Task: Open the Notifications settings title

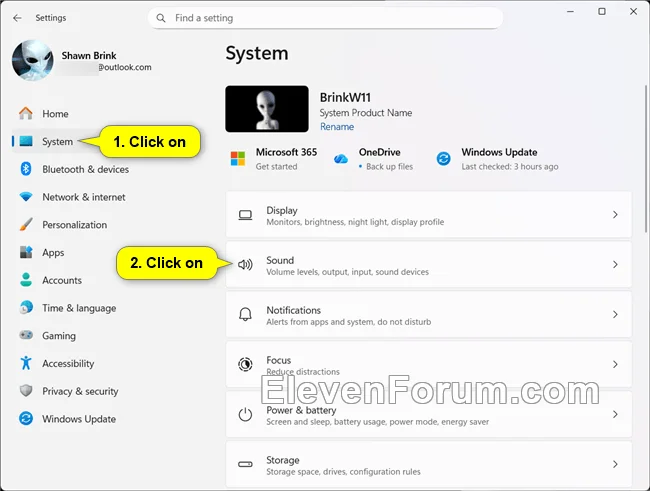Action: tap(293, 310)
